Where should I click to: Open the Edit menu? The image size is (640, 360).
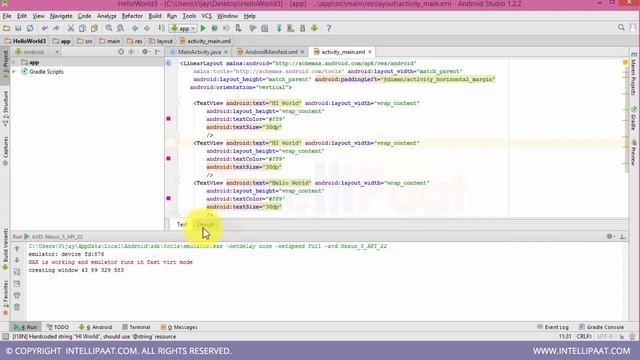[x=22, y=16]
